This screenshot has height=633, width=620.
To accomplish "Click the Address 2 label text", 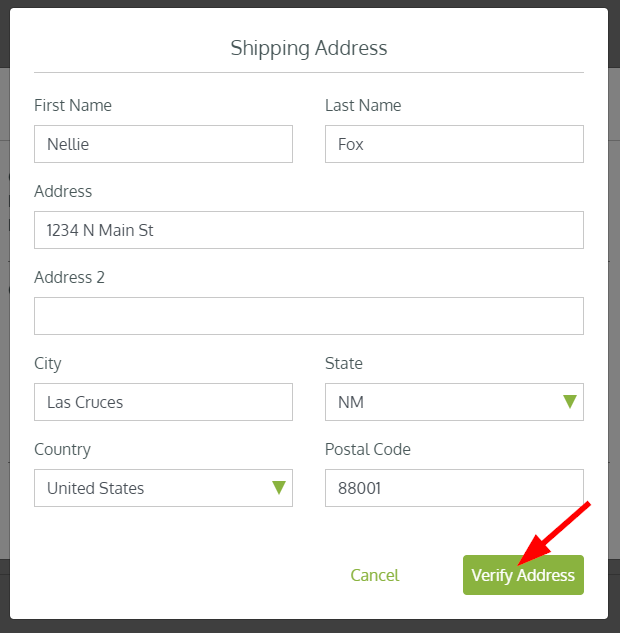I will tap(69, 277).
